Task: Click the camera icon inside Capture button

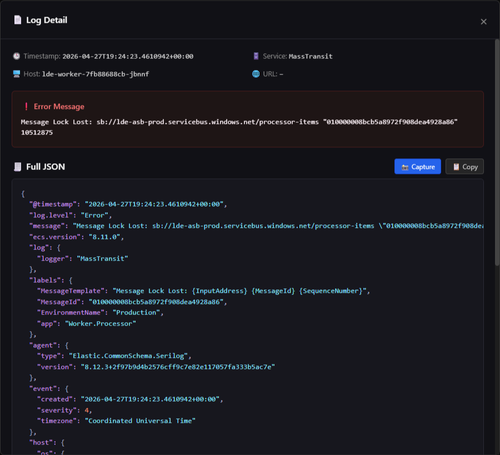Action: click(x=405, y=167)
